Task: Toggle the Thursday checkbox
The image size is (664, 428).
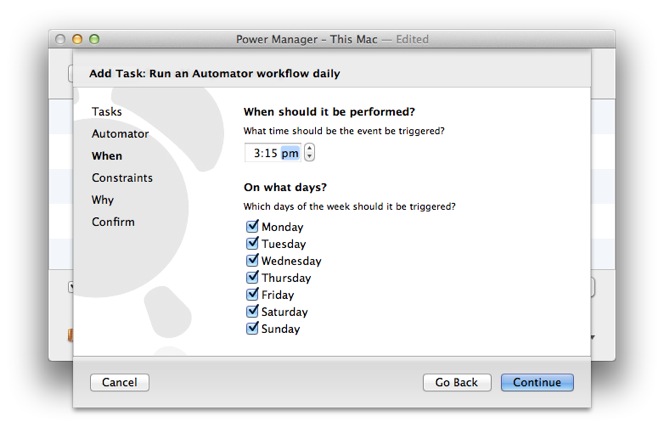Action: pos(252,277)
